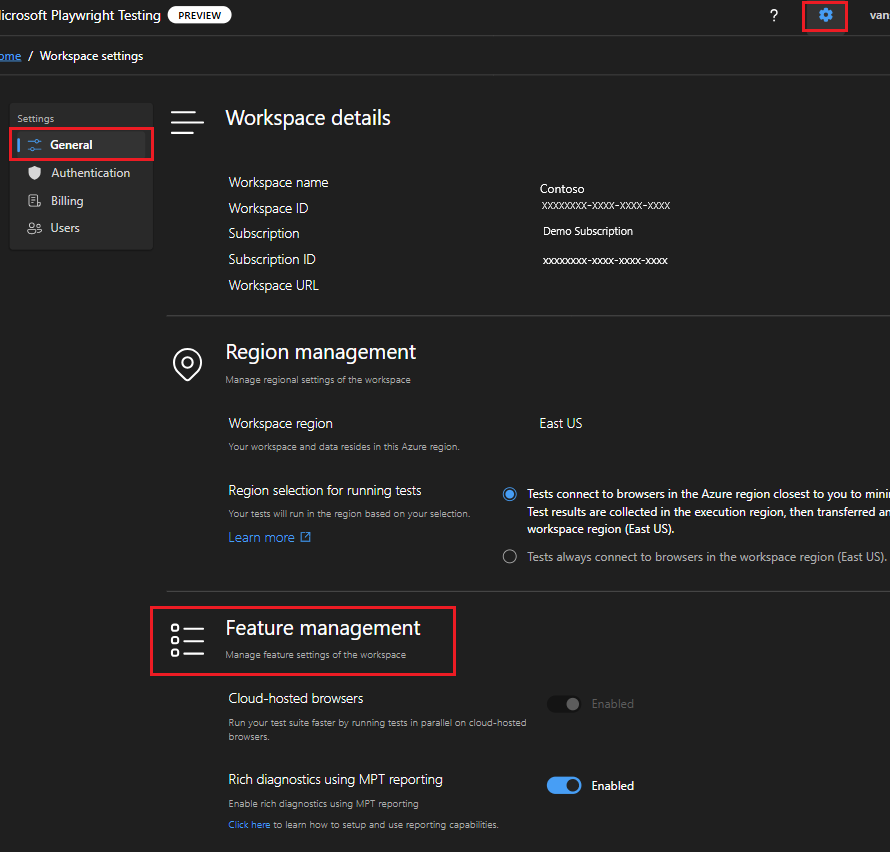890x852 pixels.
Task: Click the Subscription ID value
Action: 605,261
